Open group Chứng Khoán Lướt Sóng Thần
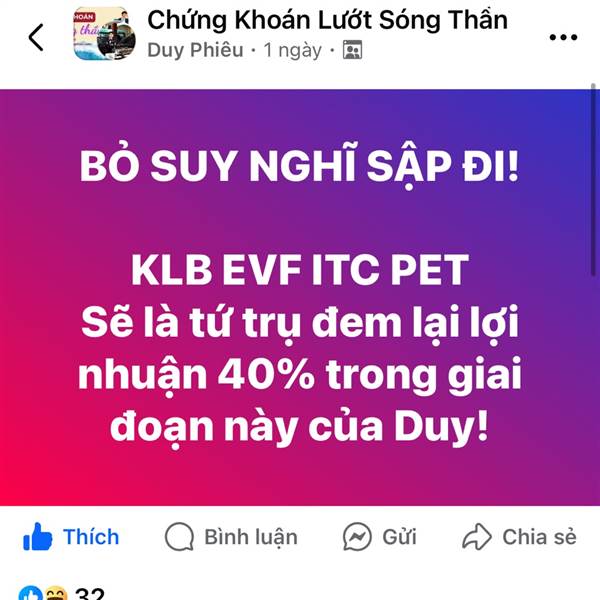 tap(328, 20)
